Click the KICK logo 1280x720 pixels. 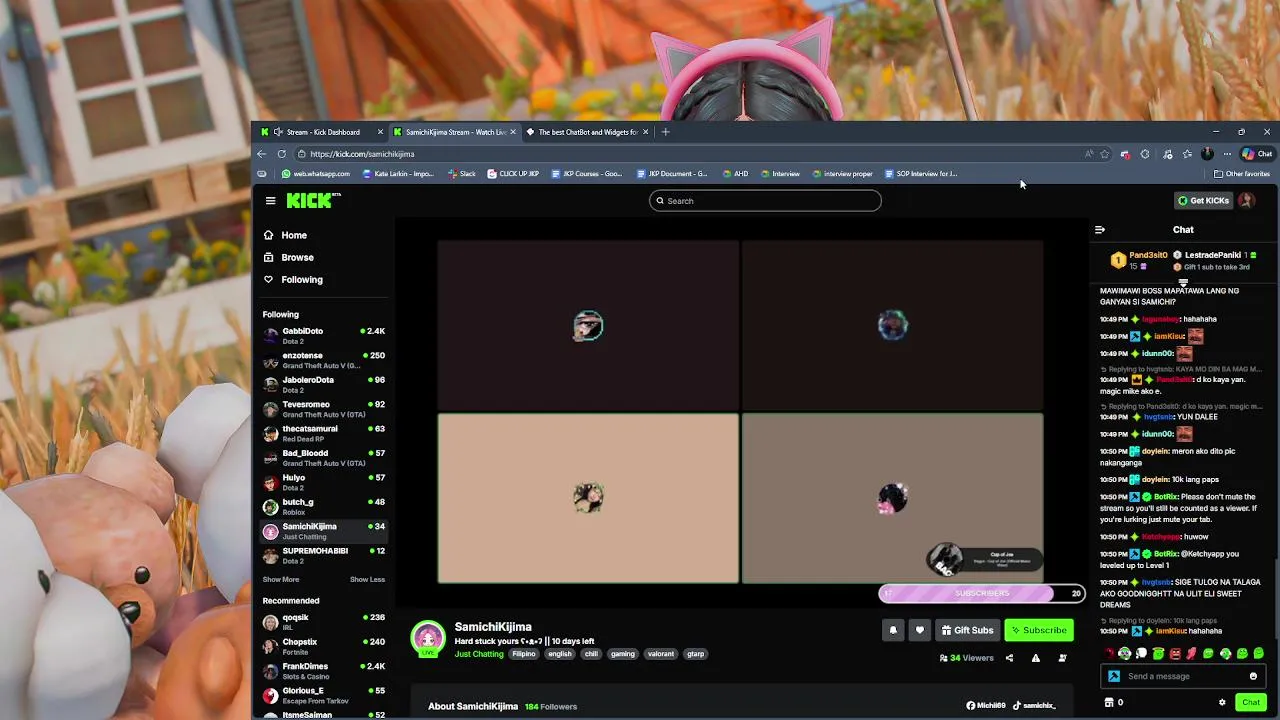pos(312,200)
